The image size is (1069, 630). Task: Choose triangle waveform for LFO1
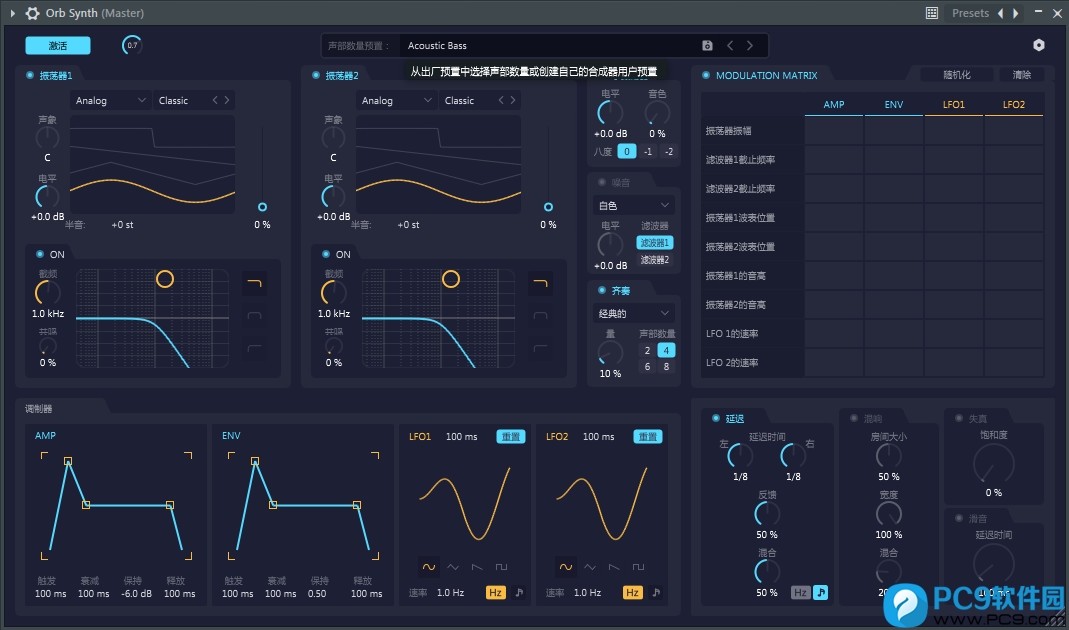coord(453,567)
